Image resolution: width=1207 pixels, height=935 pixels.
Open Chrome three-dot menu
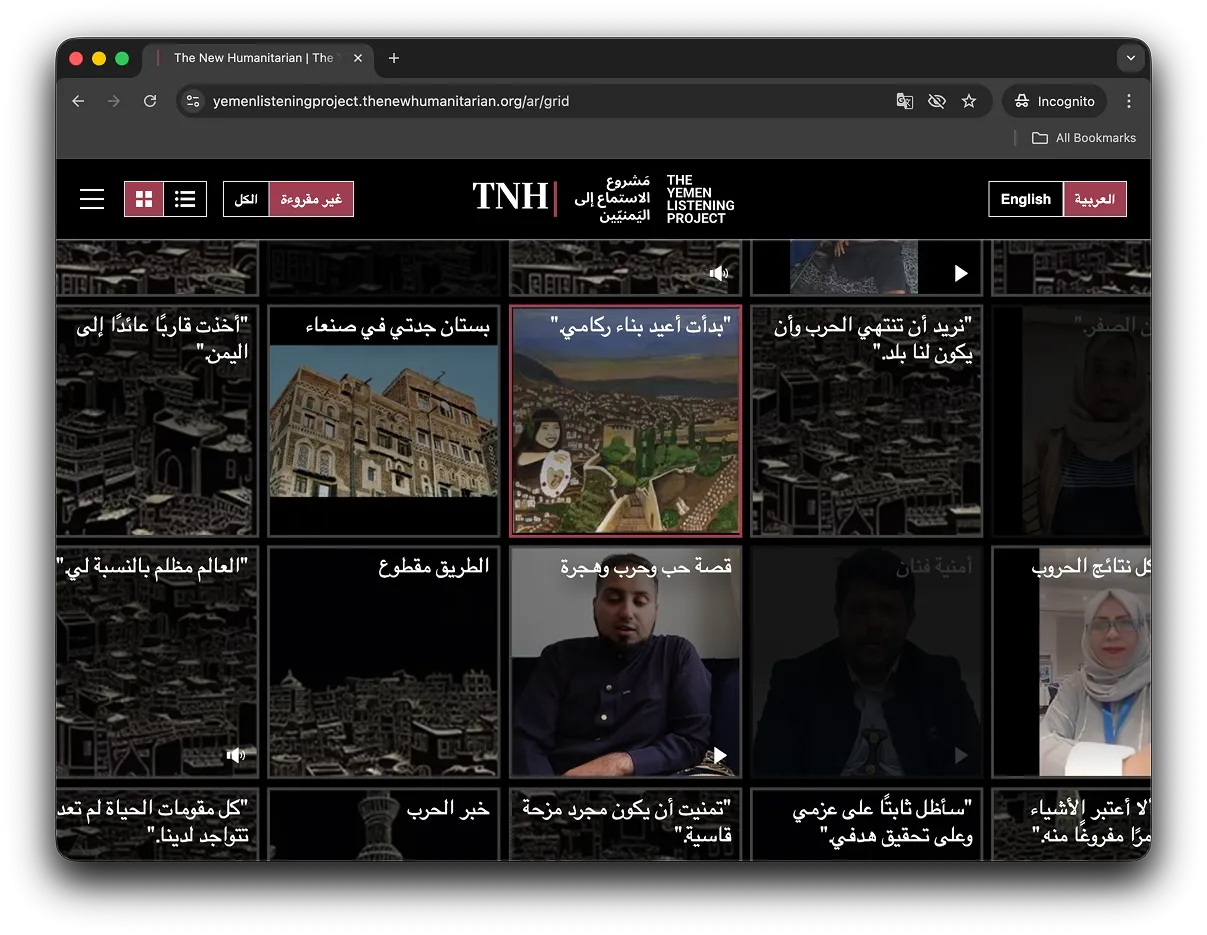pos(1128,101)
